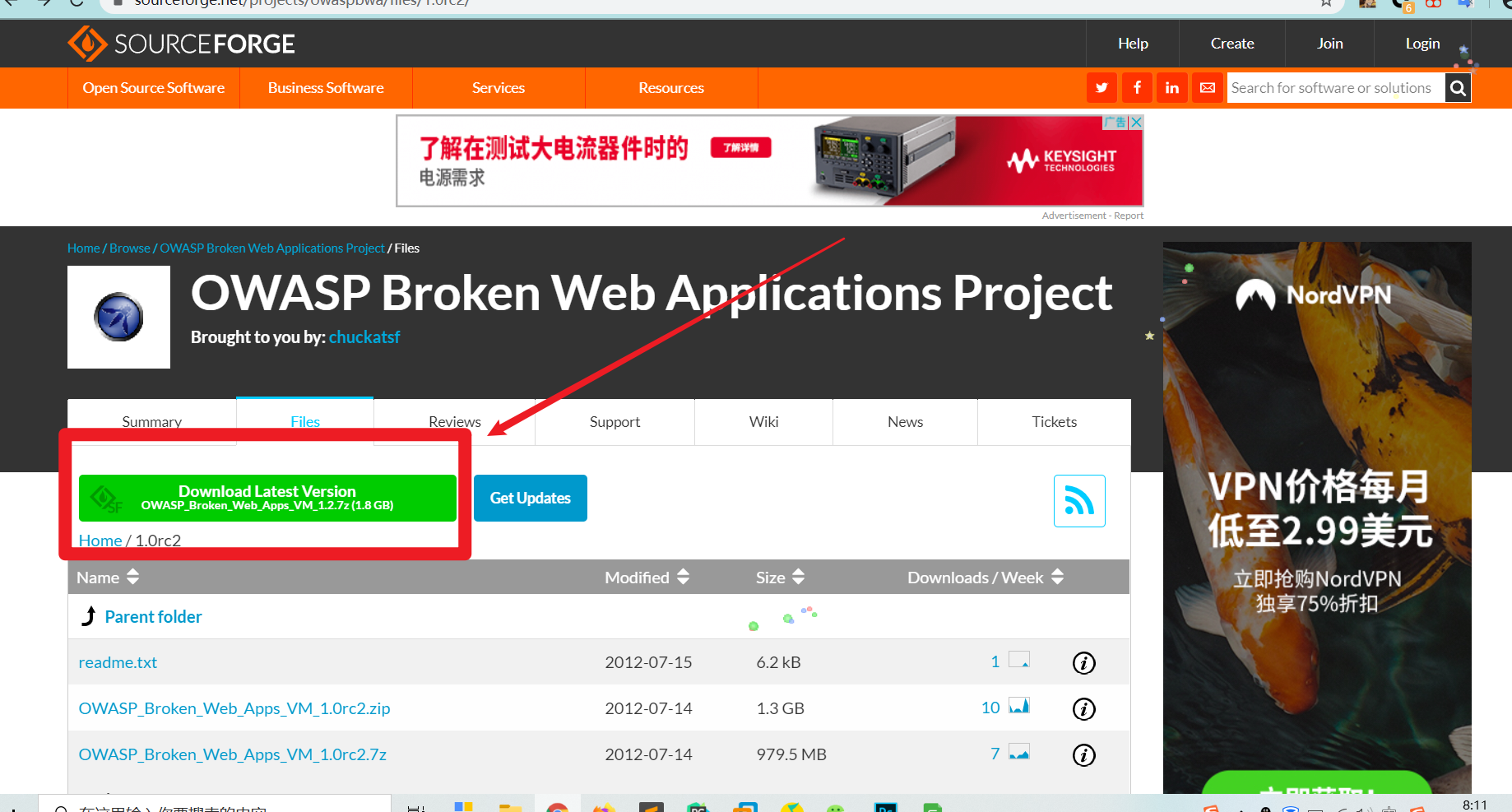The width and height of the screenshot is (1512, 812).
Task: Show info for readme.txt
Action: tap(1084, 663)
